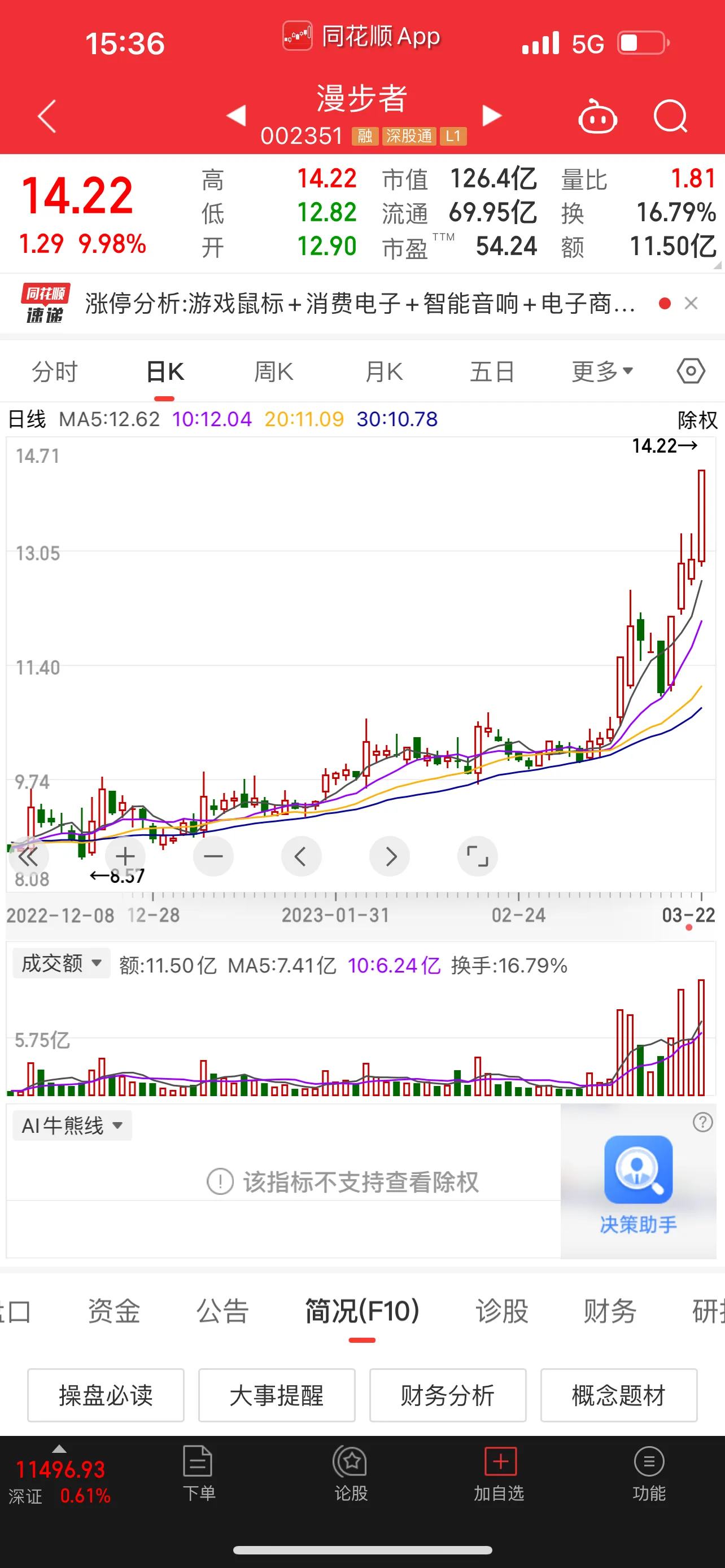This screenshot has width=725, height=1568.
Task: Open search with magnifier icon
Action: point(670,116)
